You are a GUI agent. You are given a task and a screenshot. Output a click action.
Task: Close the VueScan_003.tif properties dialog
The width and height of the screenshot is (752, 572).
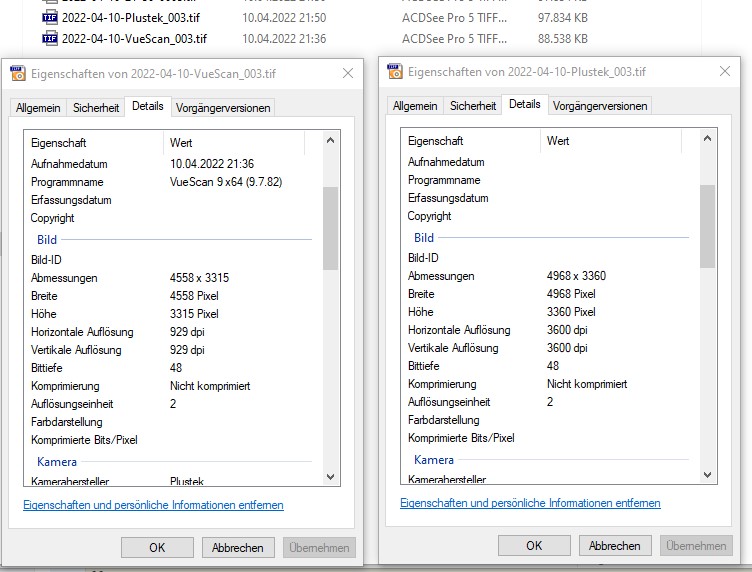pos(348,73)
